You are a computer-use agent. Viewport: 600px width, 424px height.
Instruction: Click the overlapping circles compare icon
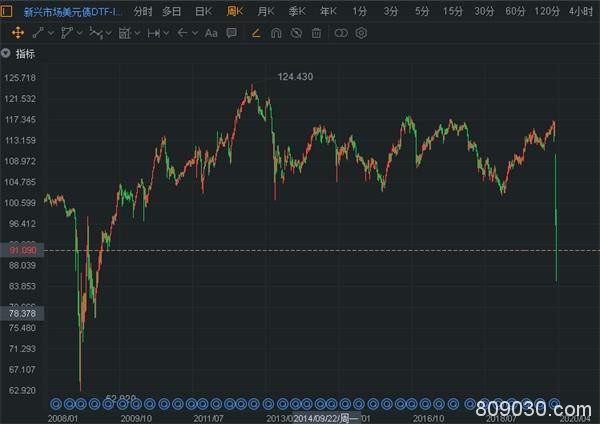(341, 33)
